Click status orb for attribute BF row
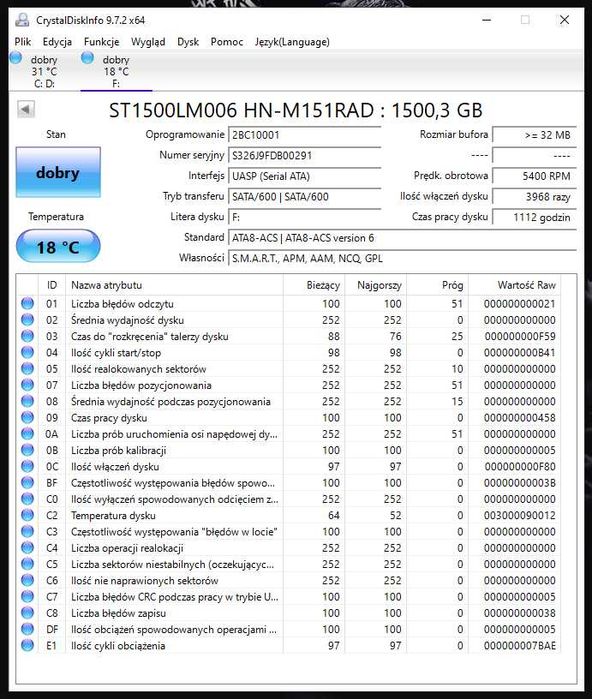 point(28,482)
